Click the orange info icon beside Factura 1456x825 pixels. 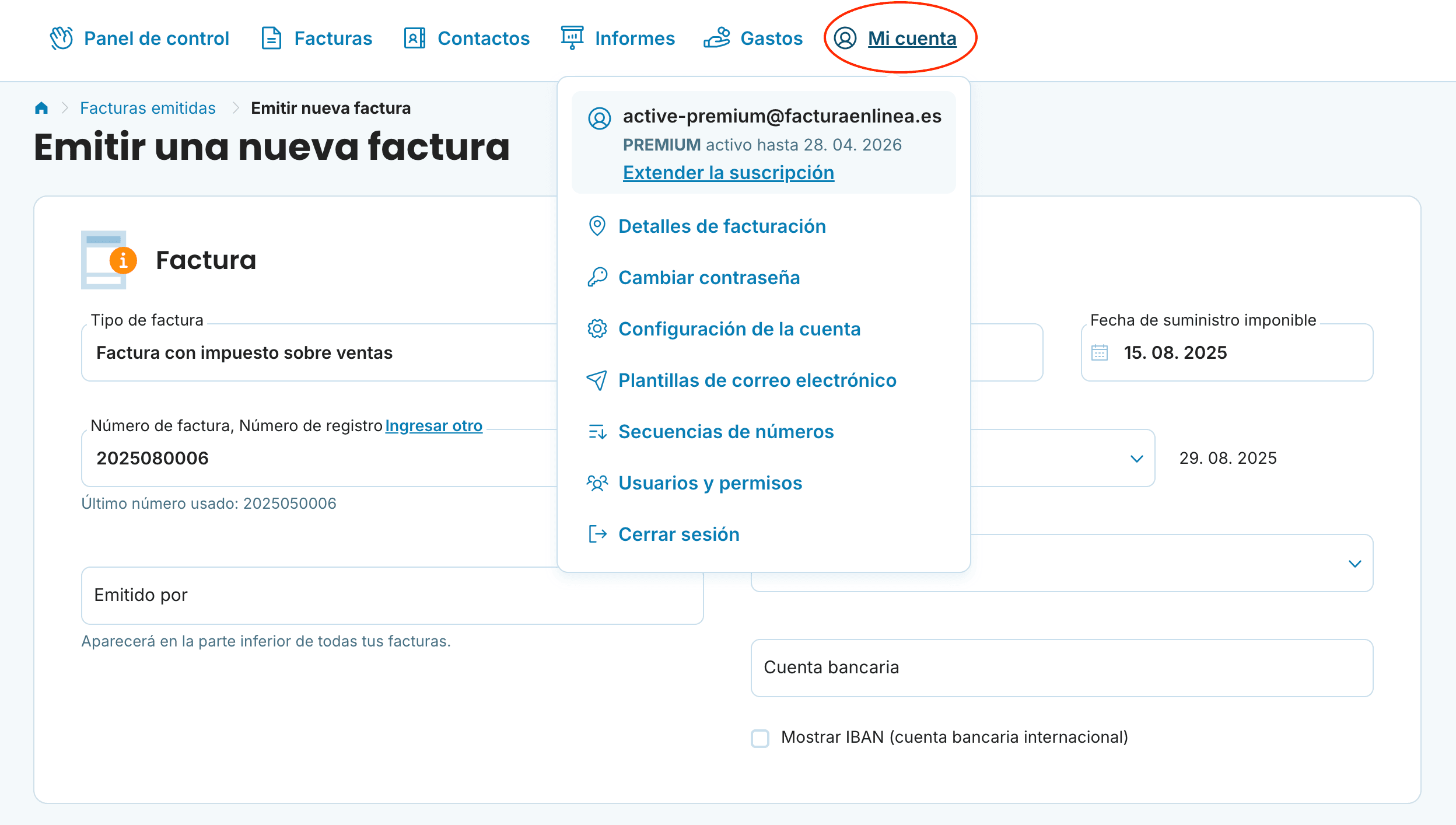(124, 261)
